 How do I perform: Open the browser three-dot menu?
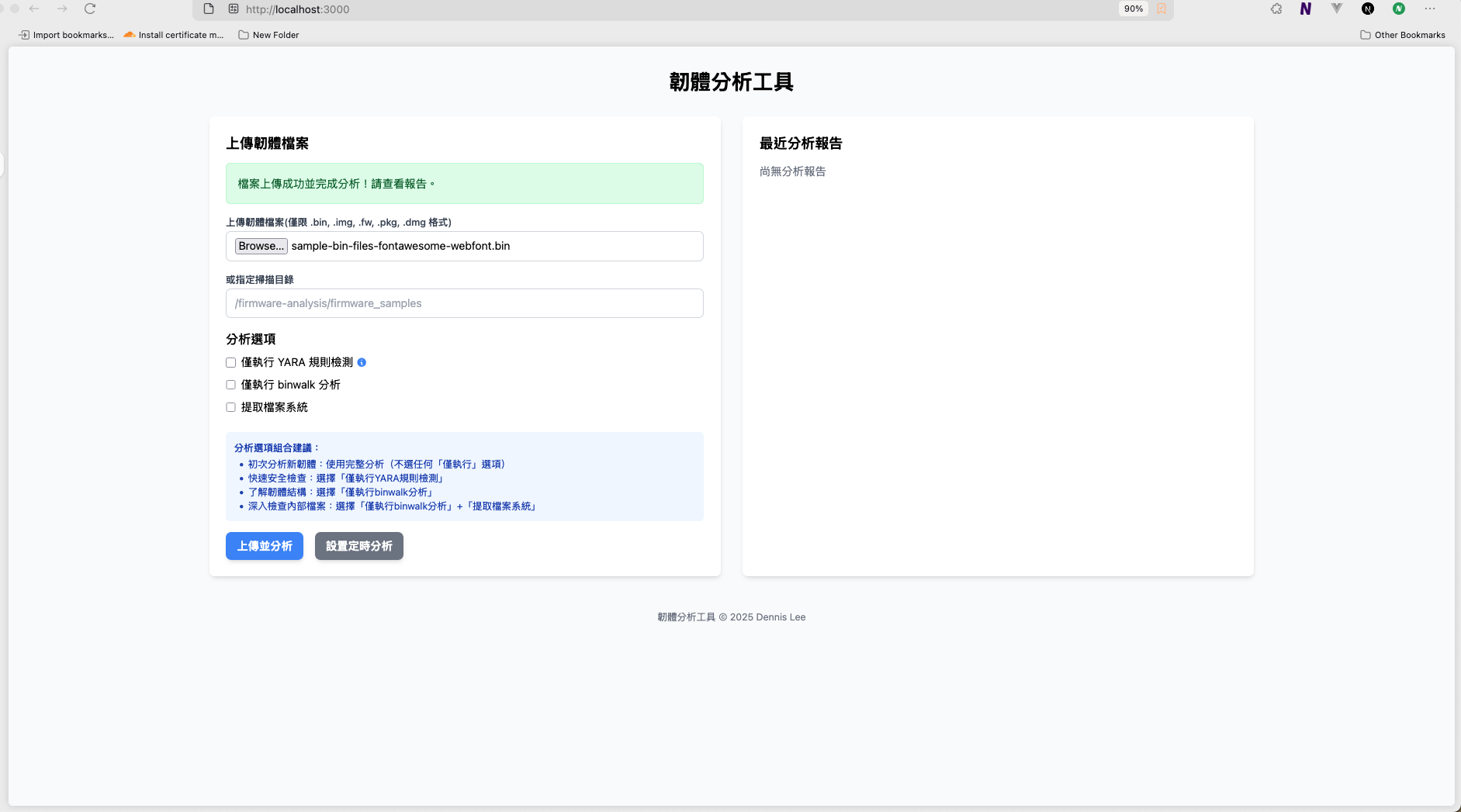pos(1430,9)
